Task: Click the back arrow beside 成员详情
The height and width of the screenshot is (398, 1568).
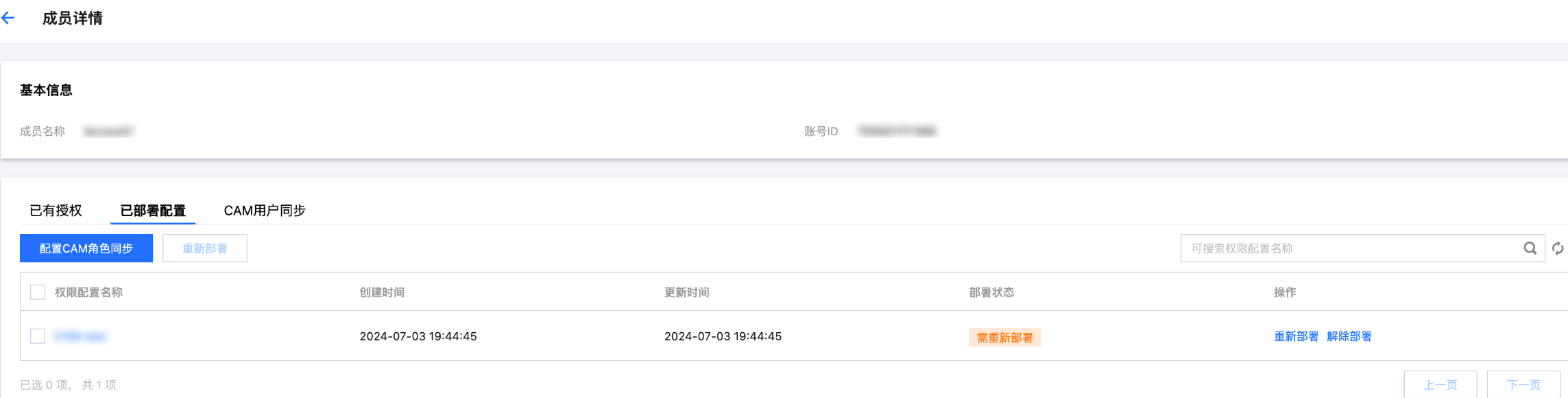Action: click(x=9, y=19)
